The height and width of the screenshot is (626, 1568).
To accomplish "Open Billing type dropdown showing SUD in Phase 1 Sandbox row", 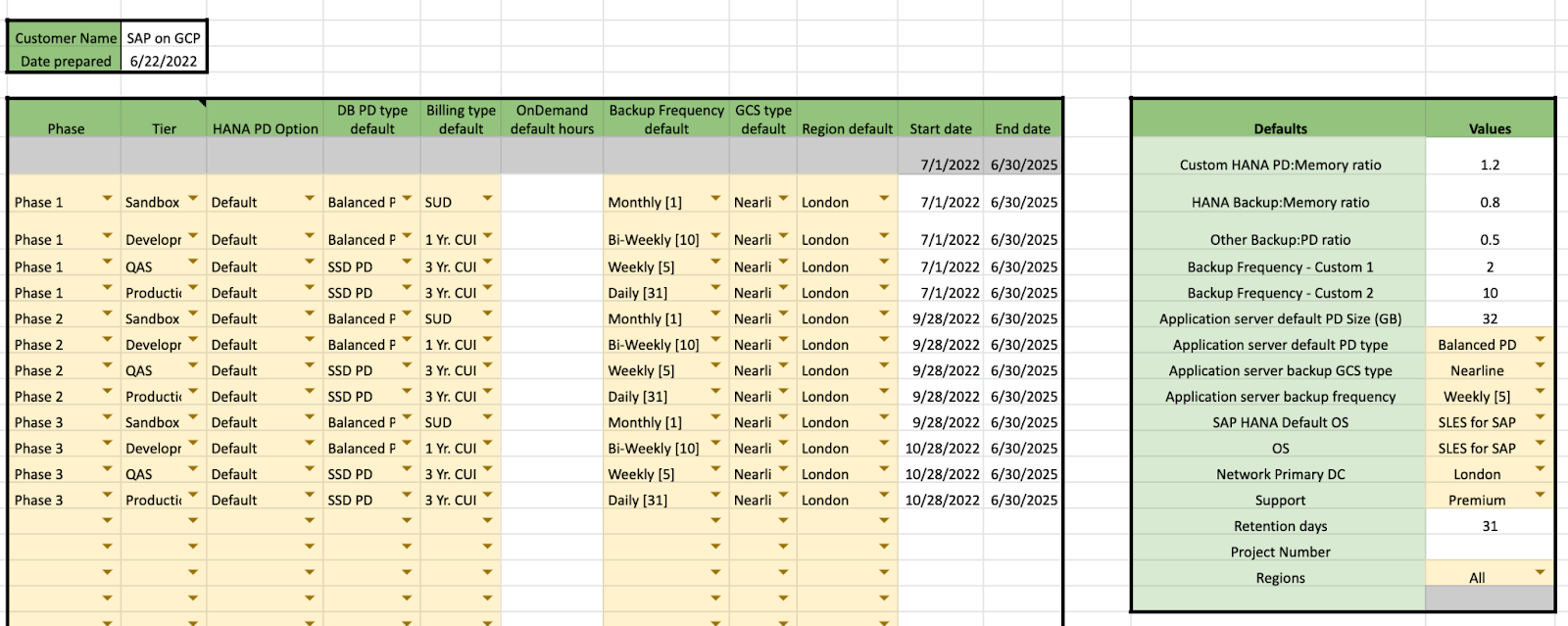I will [x=487, y=199].
